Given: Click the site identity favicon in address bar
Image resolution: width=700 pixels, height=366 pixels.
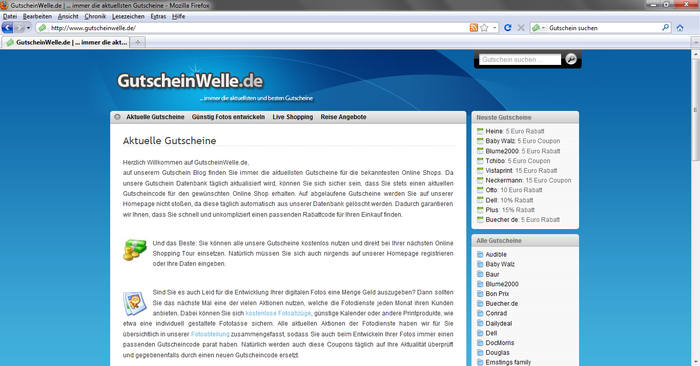Looking at the screenshot, I should [x=42, y=28].
